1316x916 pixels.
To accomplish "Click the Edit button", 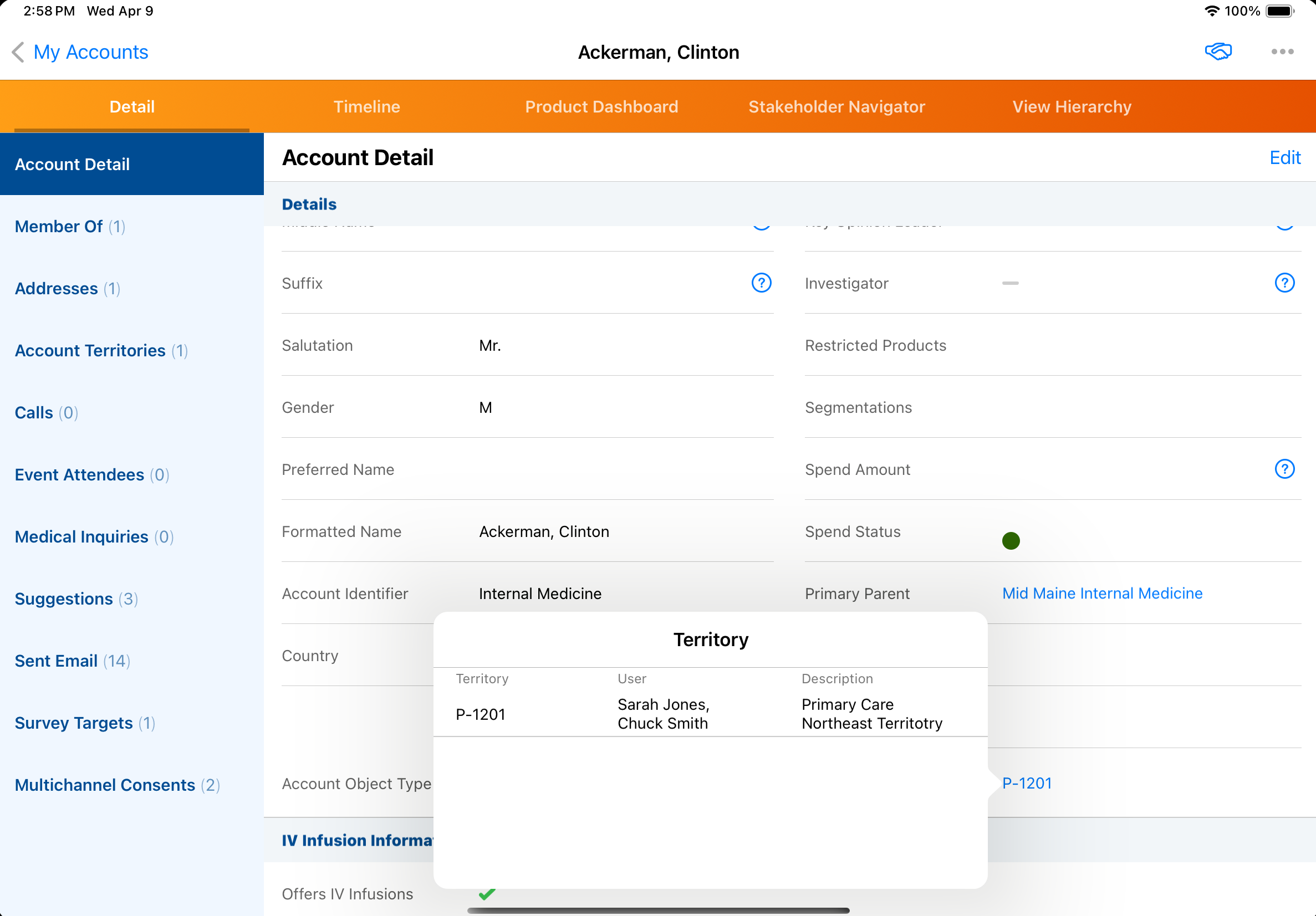I will click(x=1284, y=157).
